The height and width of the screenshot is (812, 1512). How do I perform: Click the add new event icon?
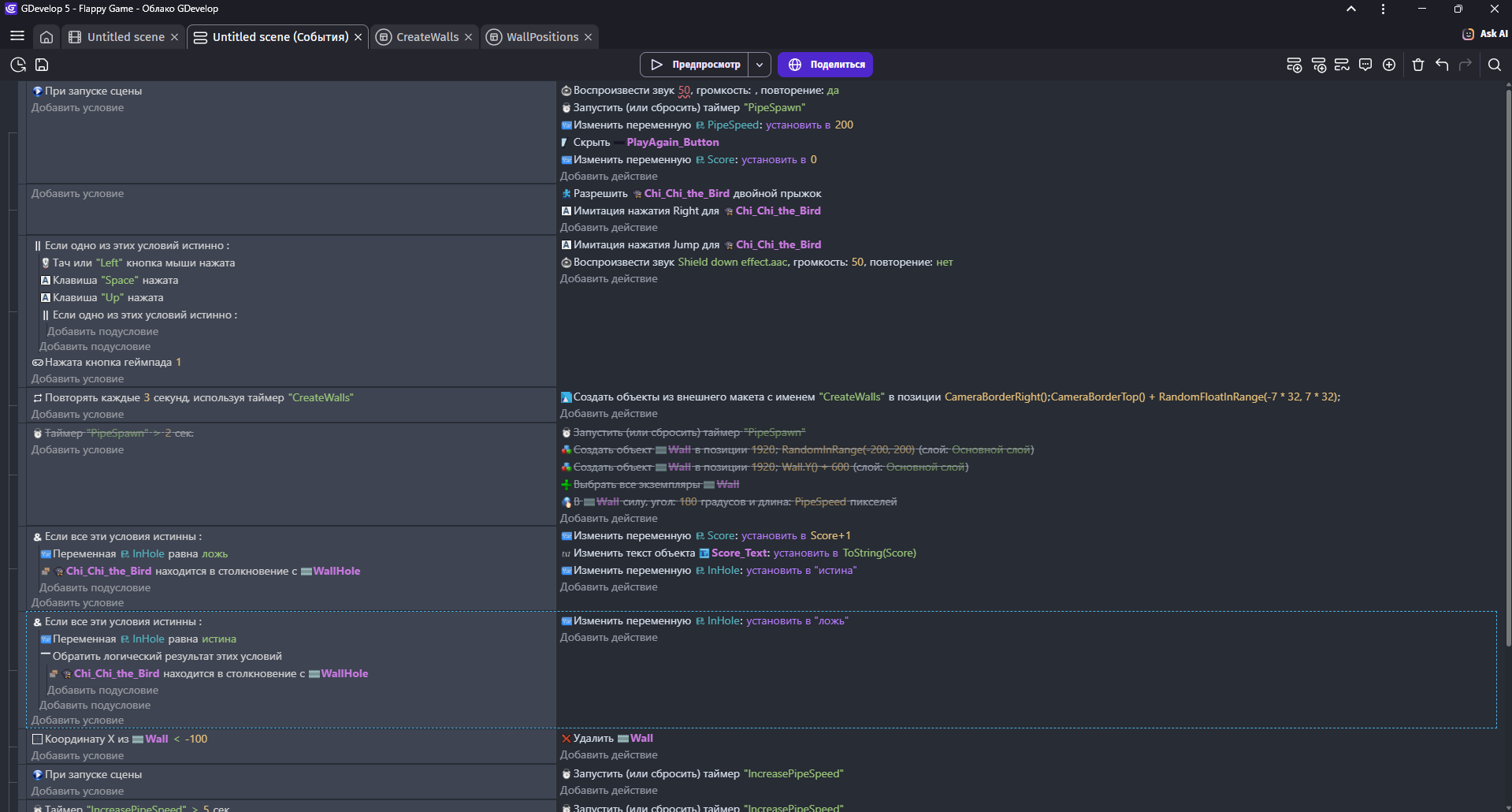[x=1294, y=65]
